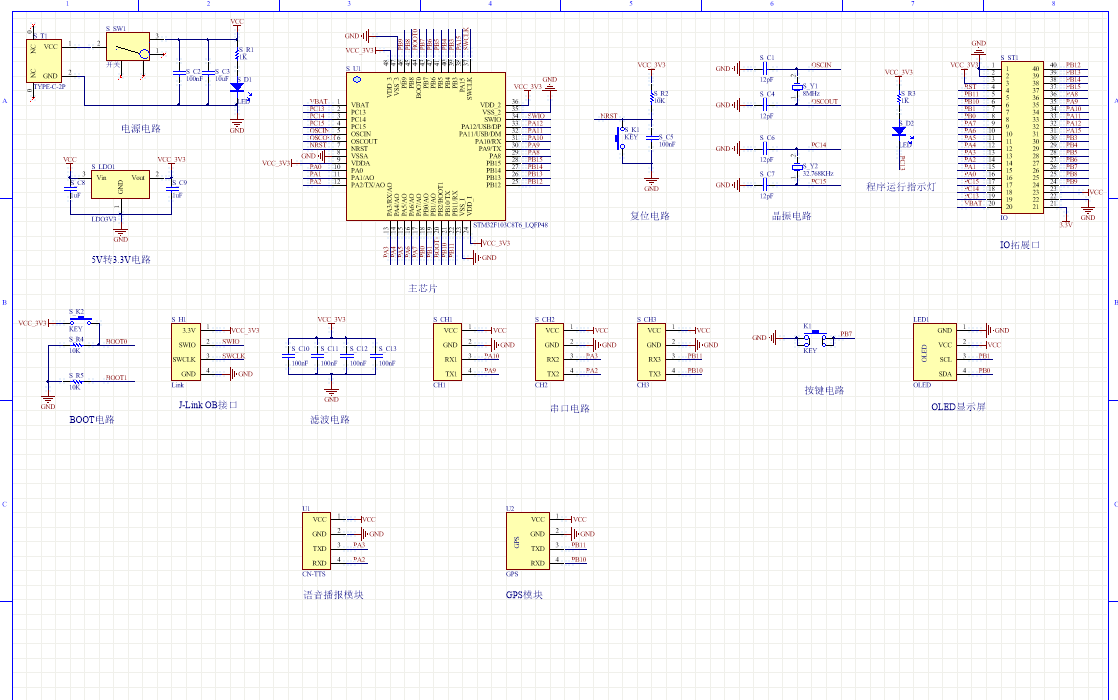Select the S_Y2 32.768KHz crystal

[797, 167]
